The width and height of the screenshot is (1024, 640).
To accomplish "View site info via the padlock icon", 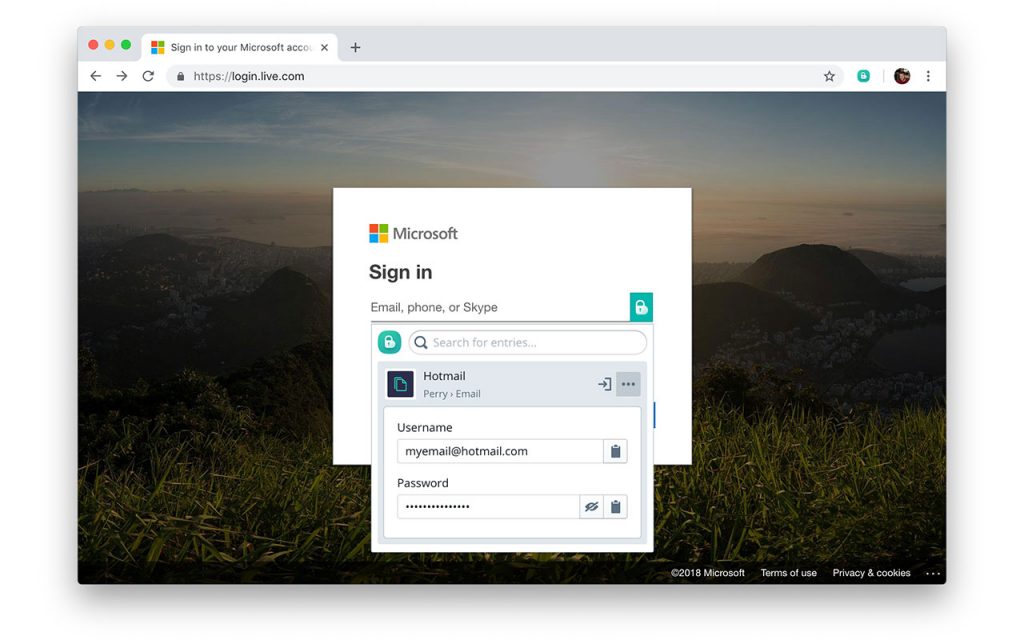I will (x=180, y=76).
